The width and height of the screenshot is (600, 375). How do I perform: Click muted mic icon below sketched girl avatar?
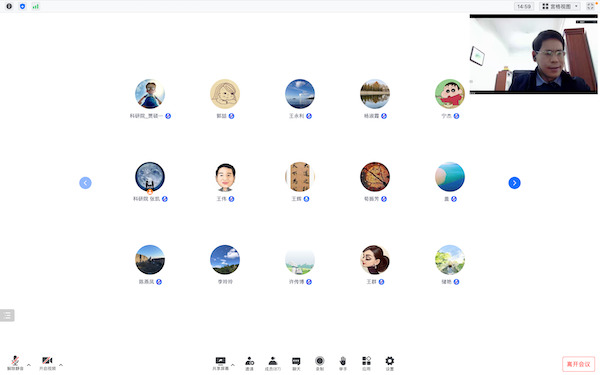pyautogui.click(x=232, y=116)
